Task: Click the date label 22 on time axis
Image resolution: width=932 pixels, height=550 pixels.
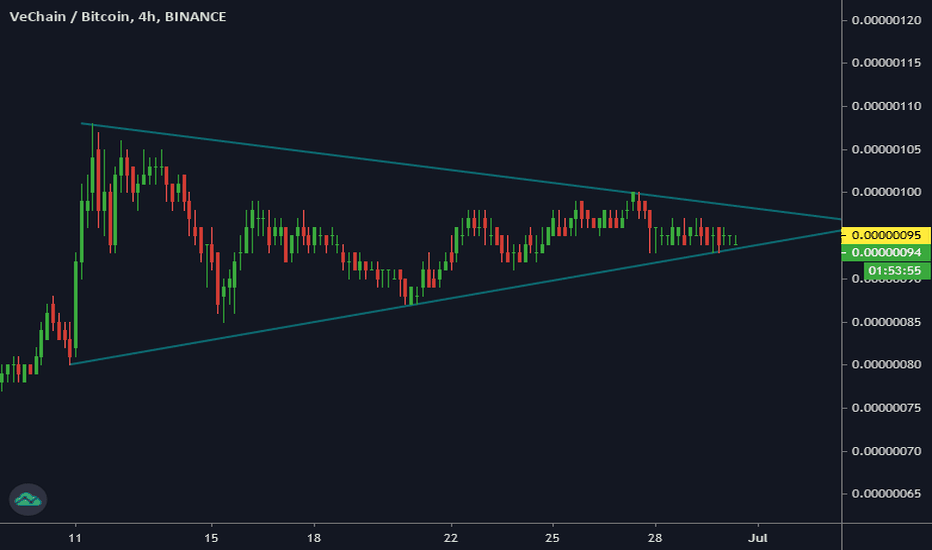Action: tap(451, 538)
